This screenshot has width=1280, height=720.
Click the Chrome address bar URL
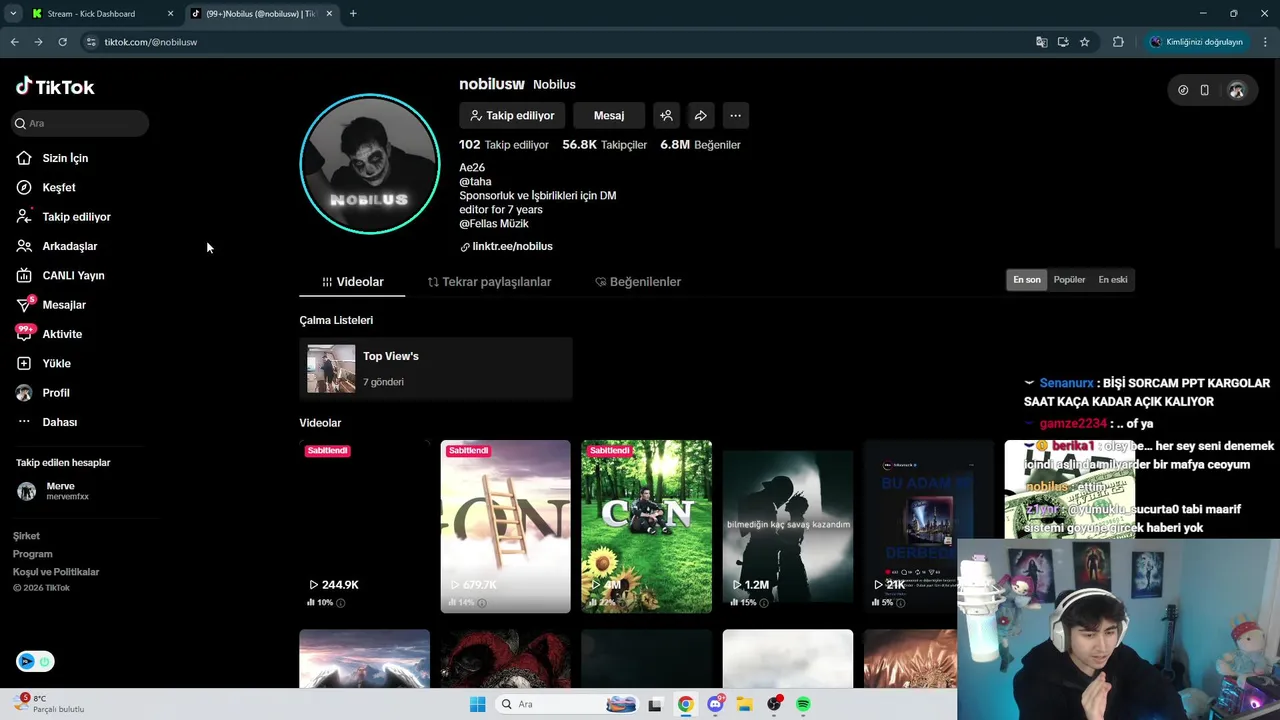click(x=150, y=42)
